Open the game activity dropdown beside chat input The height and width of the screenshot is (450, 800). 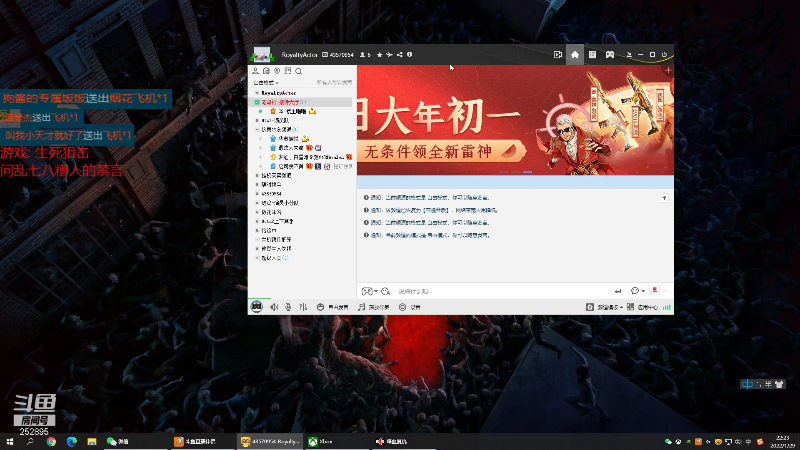(x=369, y=291)
